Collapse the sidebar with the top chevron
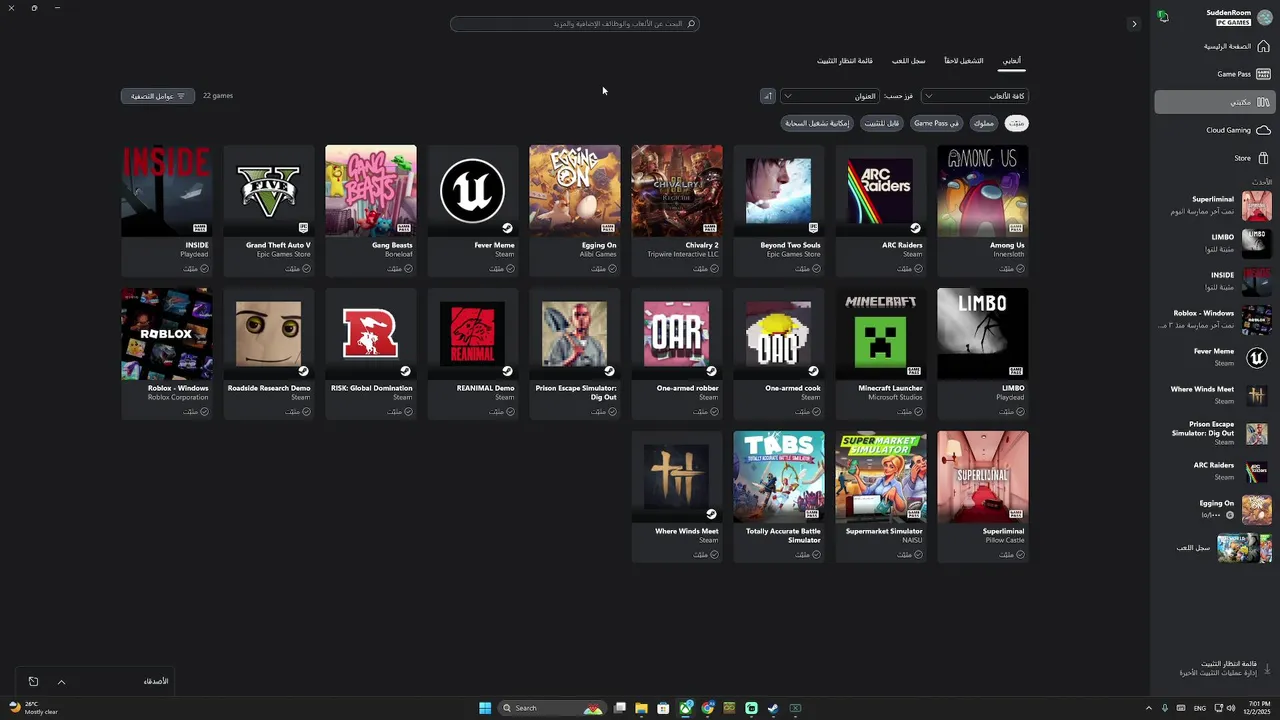Image resolution: width=1280 pixels, height=720 pixels. tap(1134, 24)
